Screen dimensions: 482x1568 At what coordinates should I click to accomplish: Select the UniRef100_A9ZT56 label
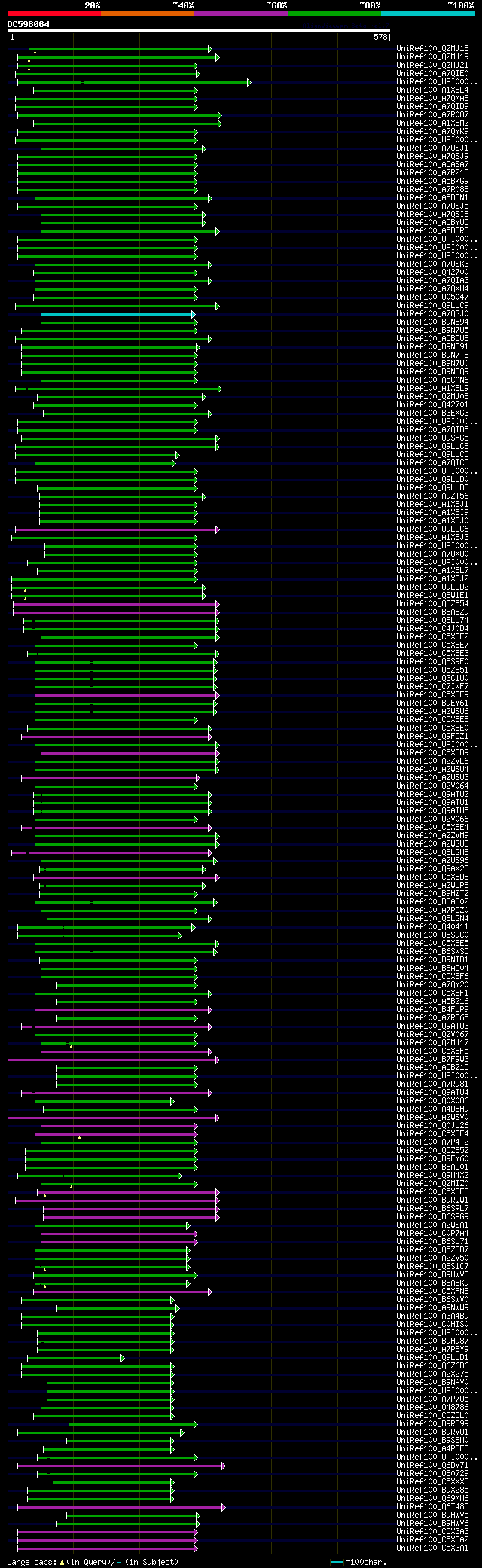tap(432, 496)
